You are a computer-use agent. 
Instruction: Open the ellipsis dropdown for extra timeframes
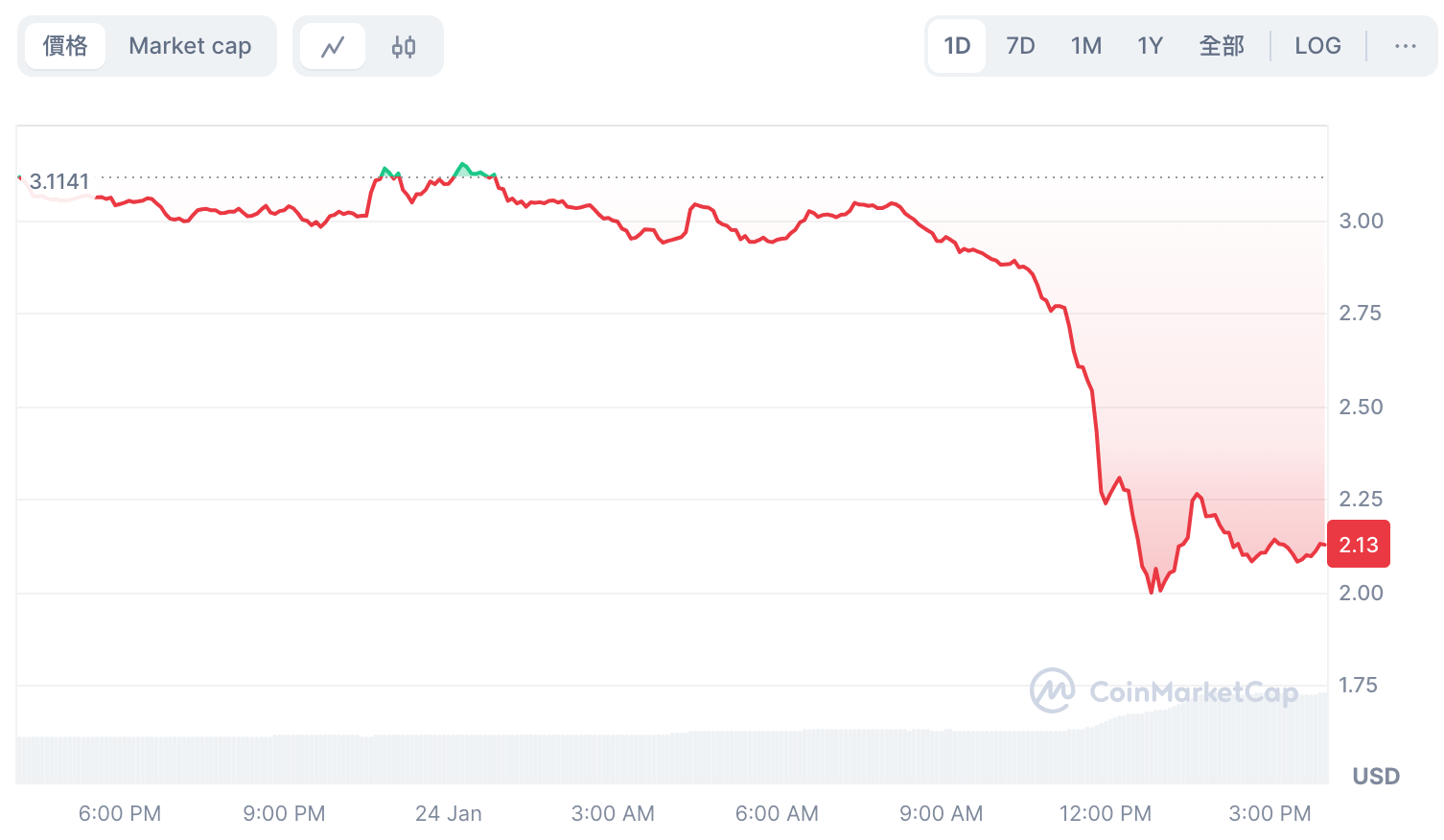1405,45
